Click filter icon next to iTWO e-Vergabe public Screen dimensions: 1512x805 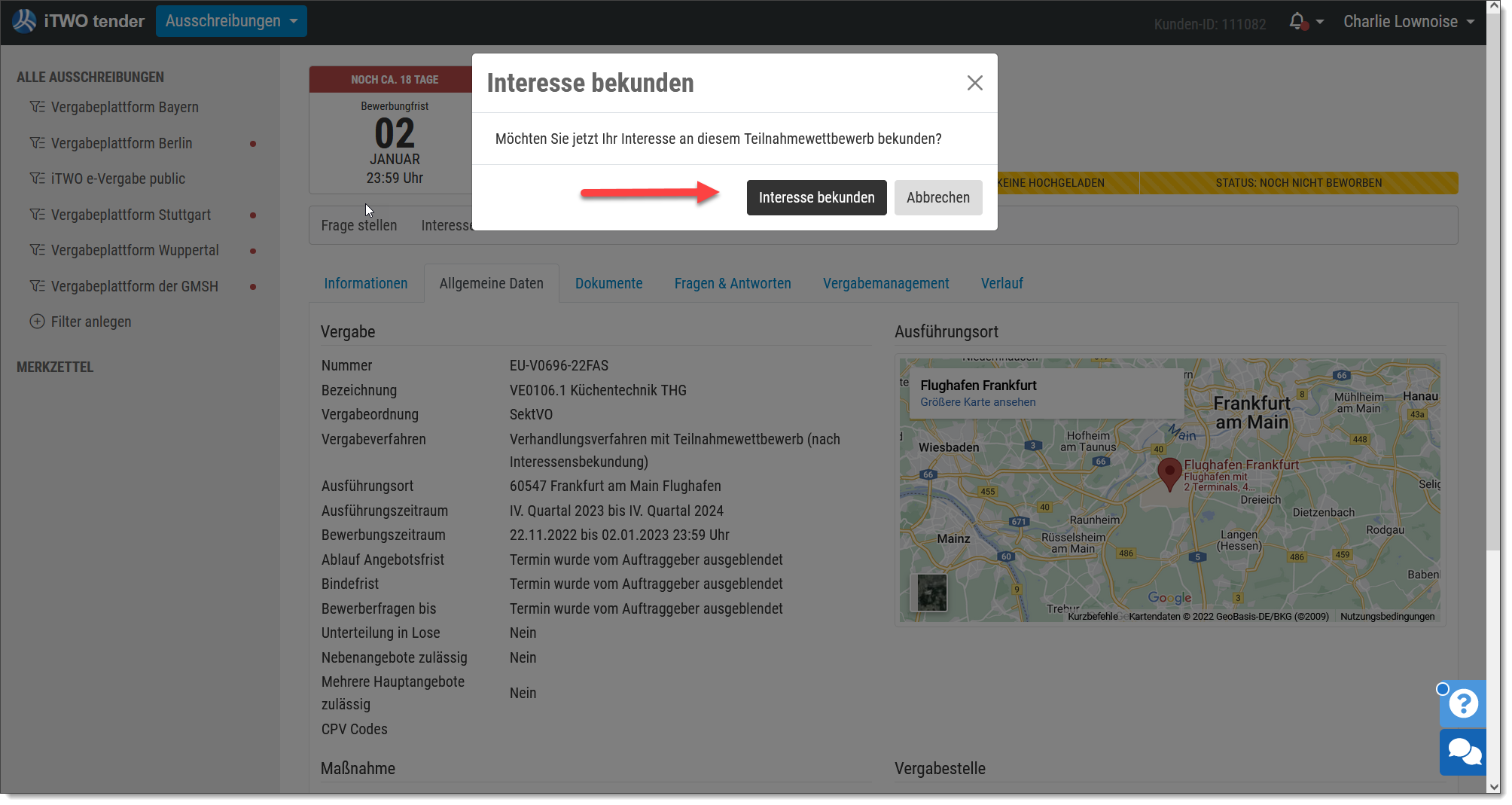(37, 178)
